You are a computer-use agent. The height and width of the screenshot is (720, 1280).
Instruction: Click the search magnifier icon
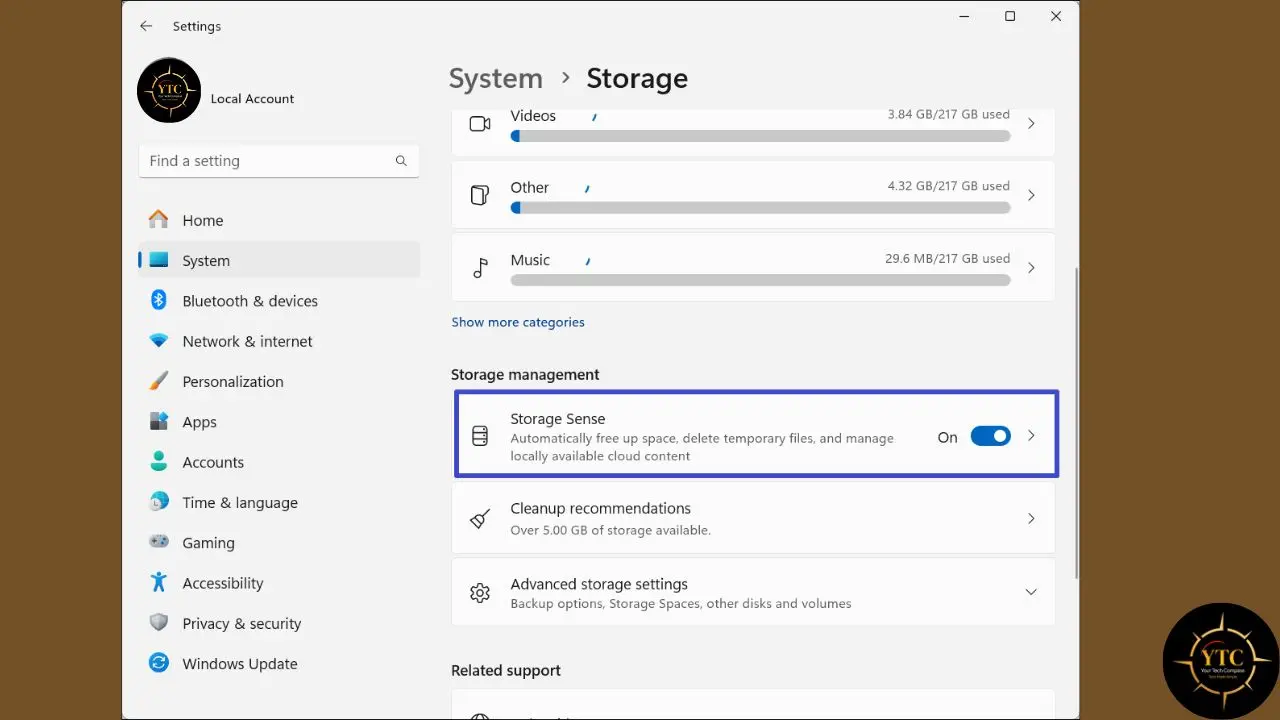[401, 161]
